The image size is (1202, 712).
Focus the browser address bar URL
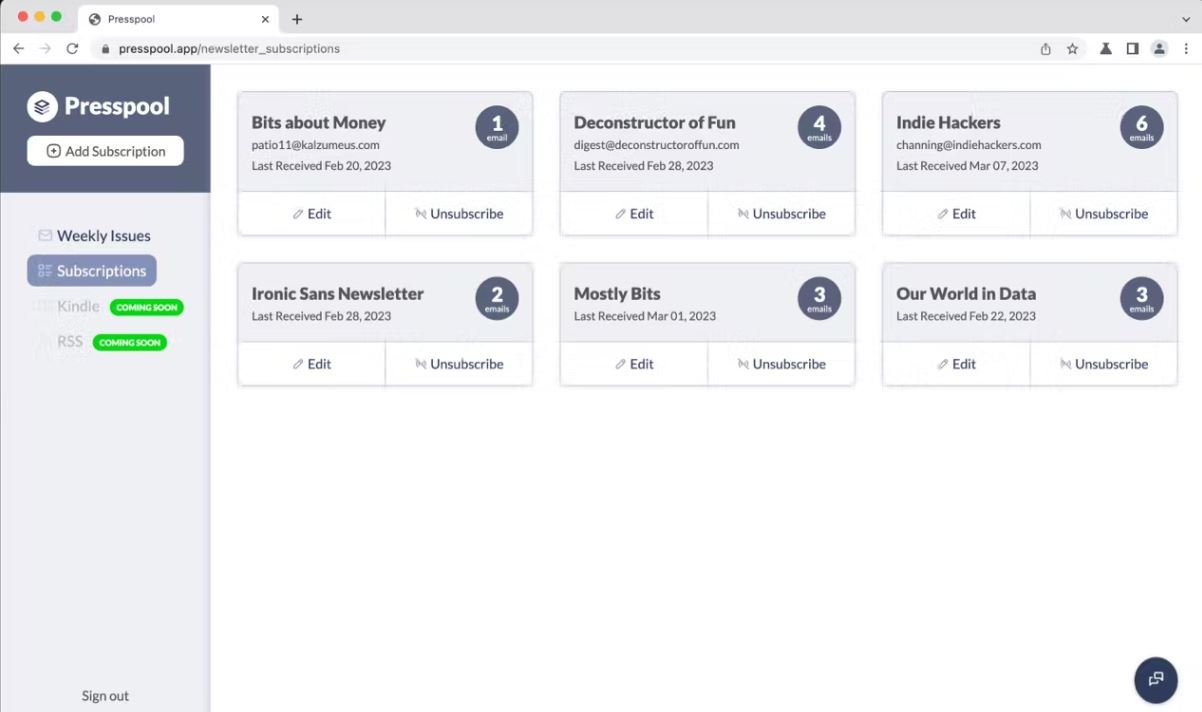pyautogui.click(x=229, y=48)
